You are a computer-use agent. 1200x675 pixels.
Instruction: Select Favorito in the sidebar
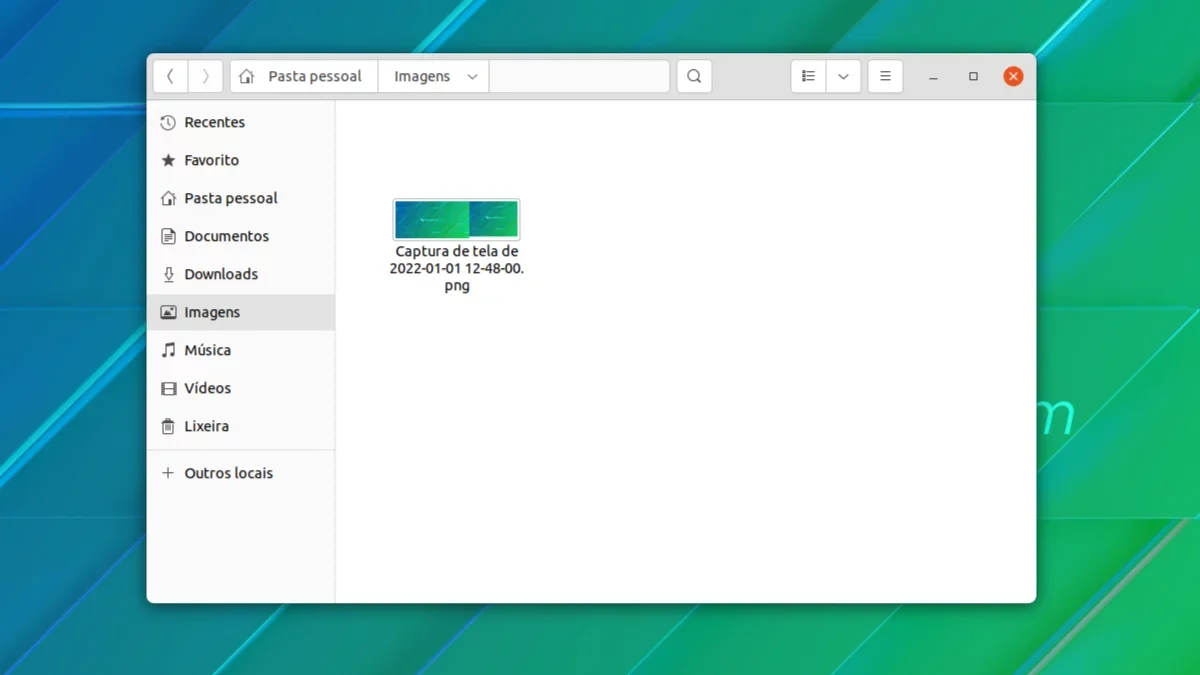(241, 160)
